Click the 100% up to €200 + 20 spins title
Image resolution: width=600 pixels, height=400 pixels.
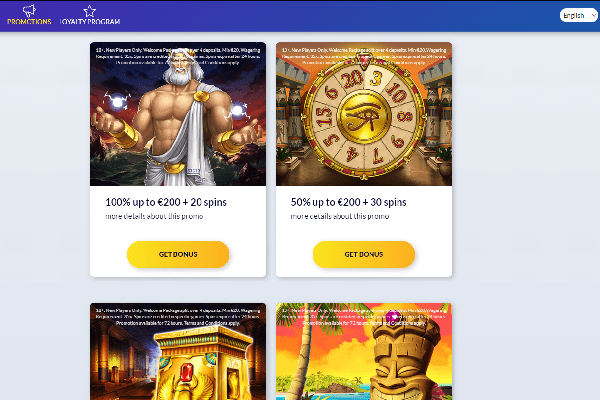(166, 202)
